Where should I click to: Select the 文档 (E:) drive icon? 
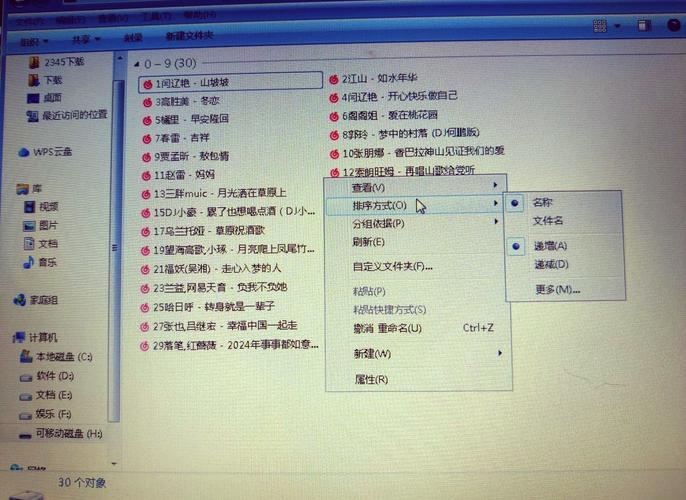(26, 396)
